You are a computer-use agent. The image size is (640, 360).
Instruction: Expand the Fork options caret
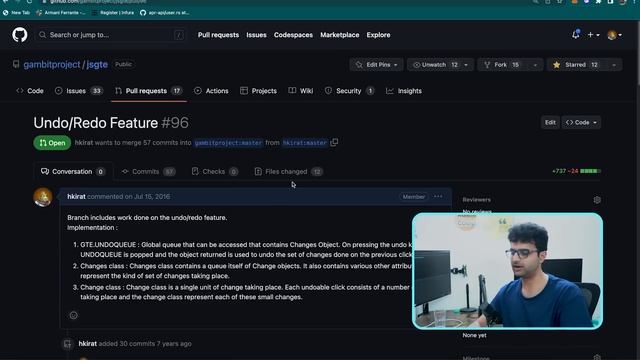[x=535, y=65]
